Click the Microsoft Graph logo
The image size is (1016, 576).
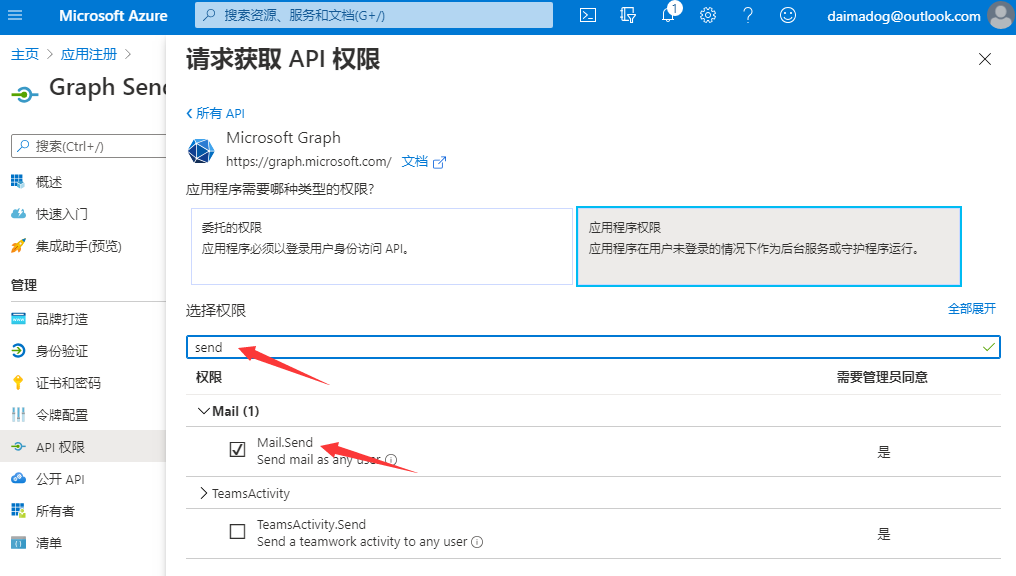point(201,150)
